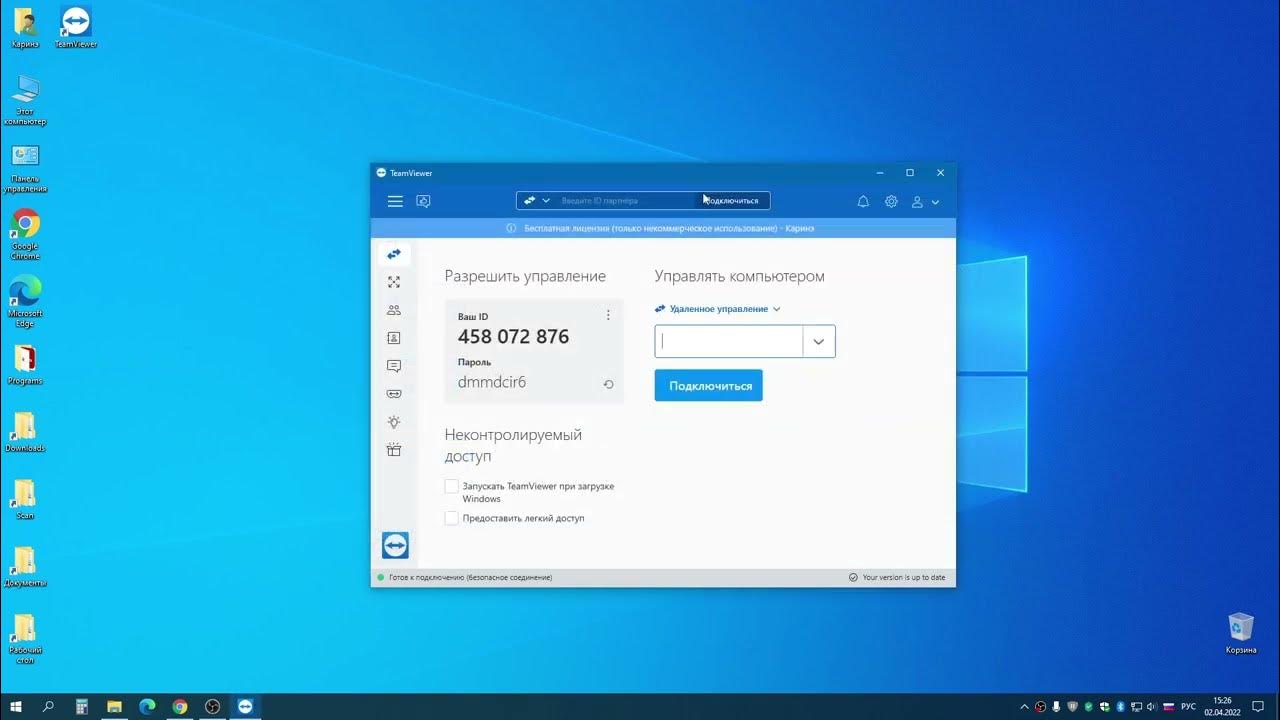The image size is (1280, 720).
Task: Open Computers & Contacts sidebar icon
Action: click(x=394, y=338)
